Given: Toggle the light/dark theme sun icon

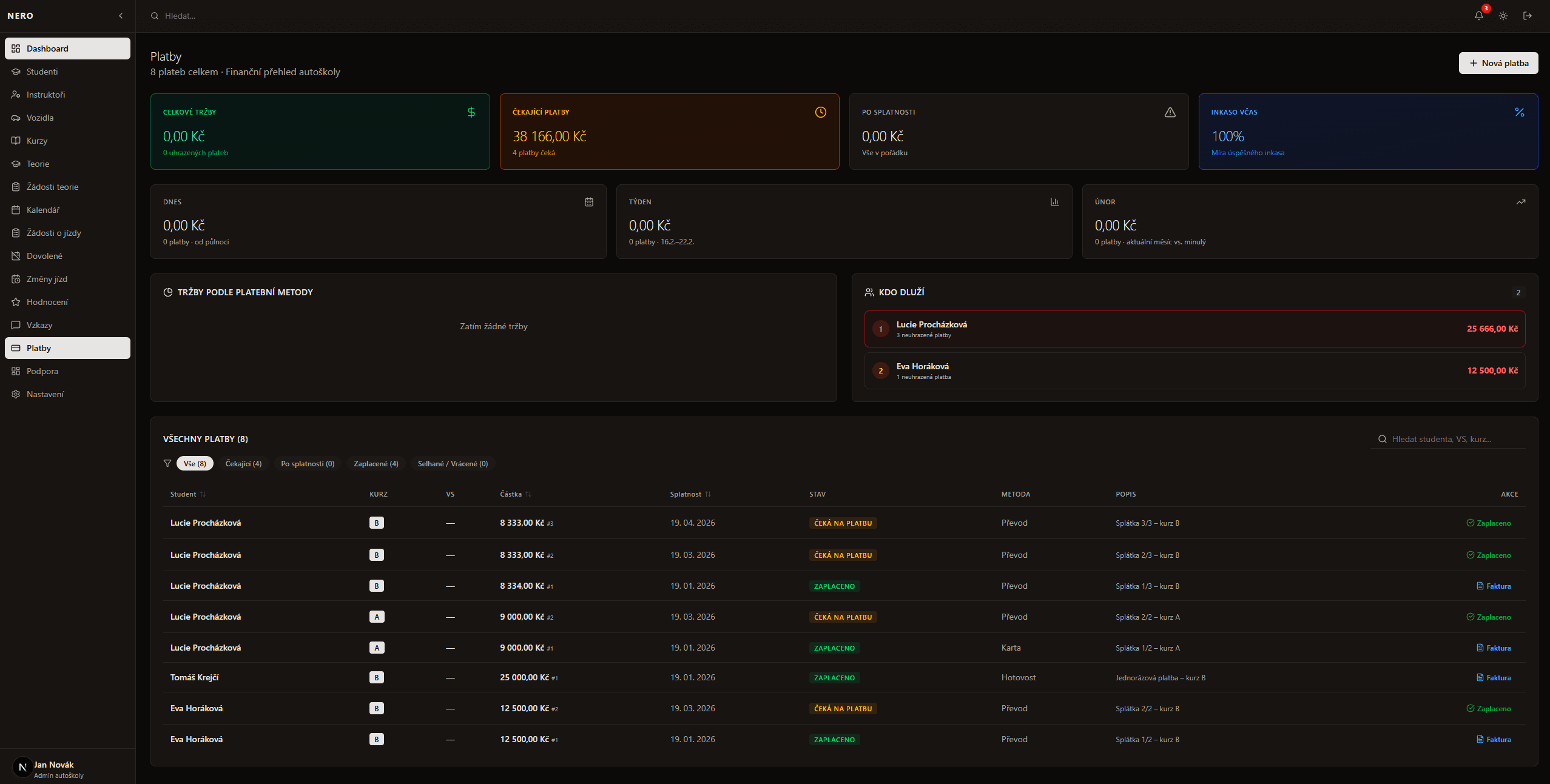Looking at the screenshot, I should click(x=1503, y=16).
